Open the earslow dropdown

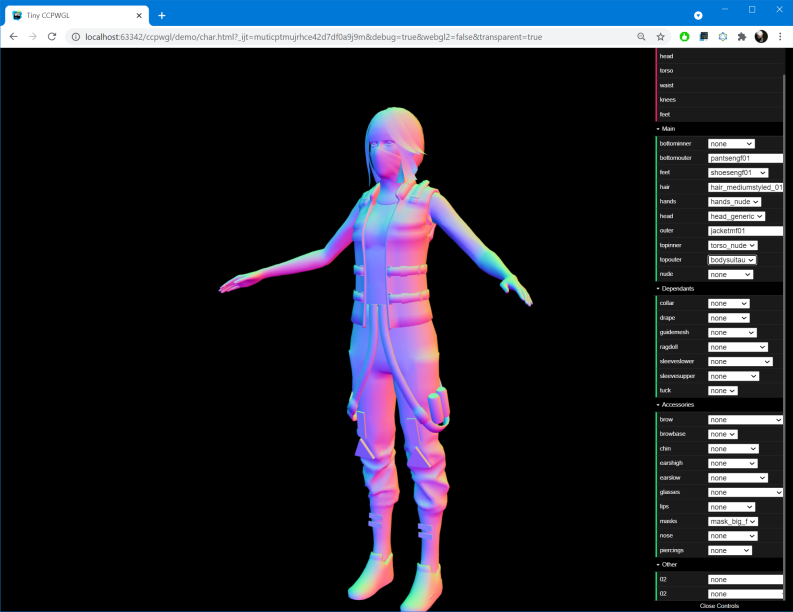point(738,478)
